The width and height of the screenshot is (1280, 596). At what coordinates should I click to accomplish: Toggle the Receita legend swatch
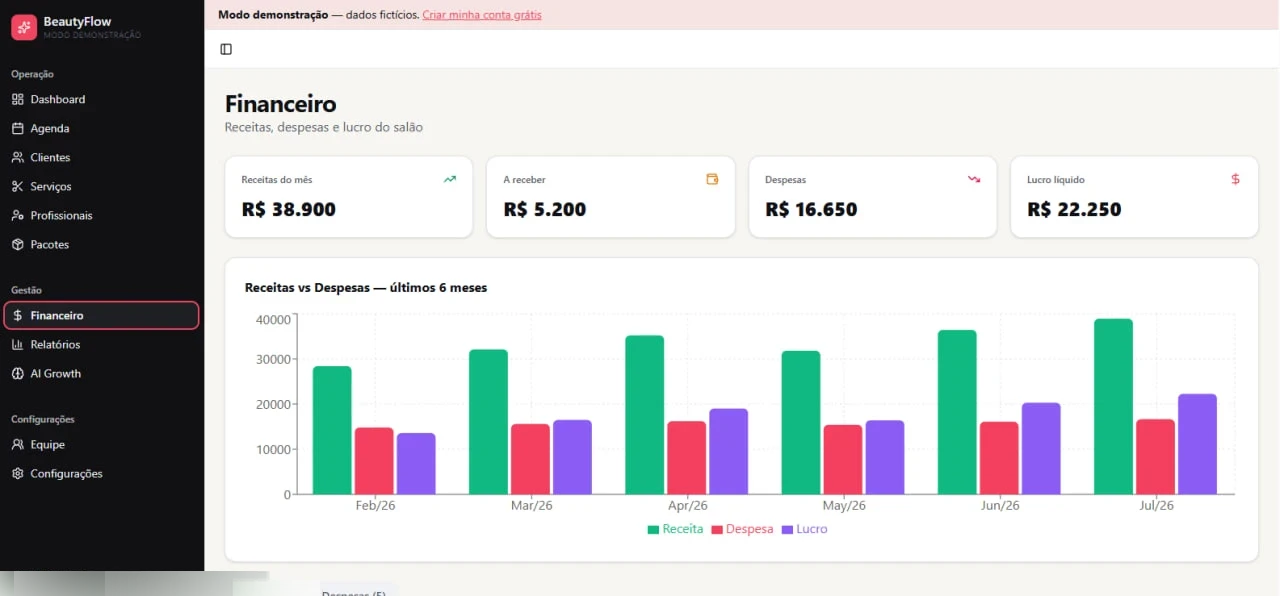tap(654, 529)
